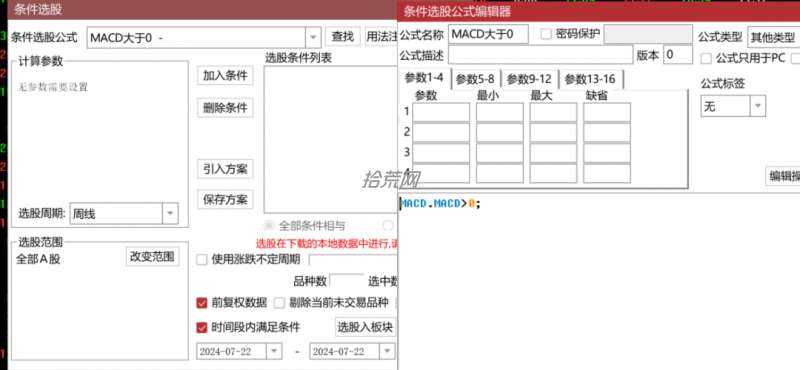Image resolution: width=800 pixels, height=370 pixels.
Task: Toggle 密码保护 checkbox
Action: (x=546, y=34)
